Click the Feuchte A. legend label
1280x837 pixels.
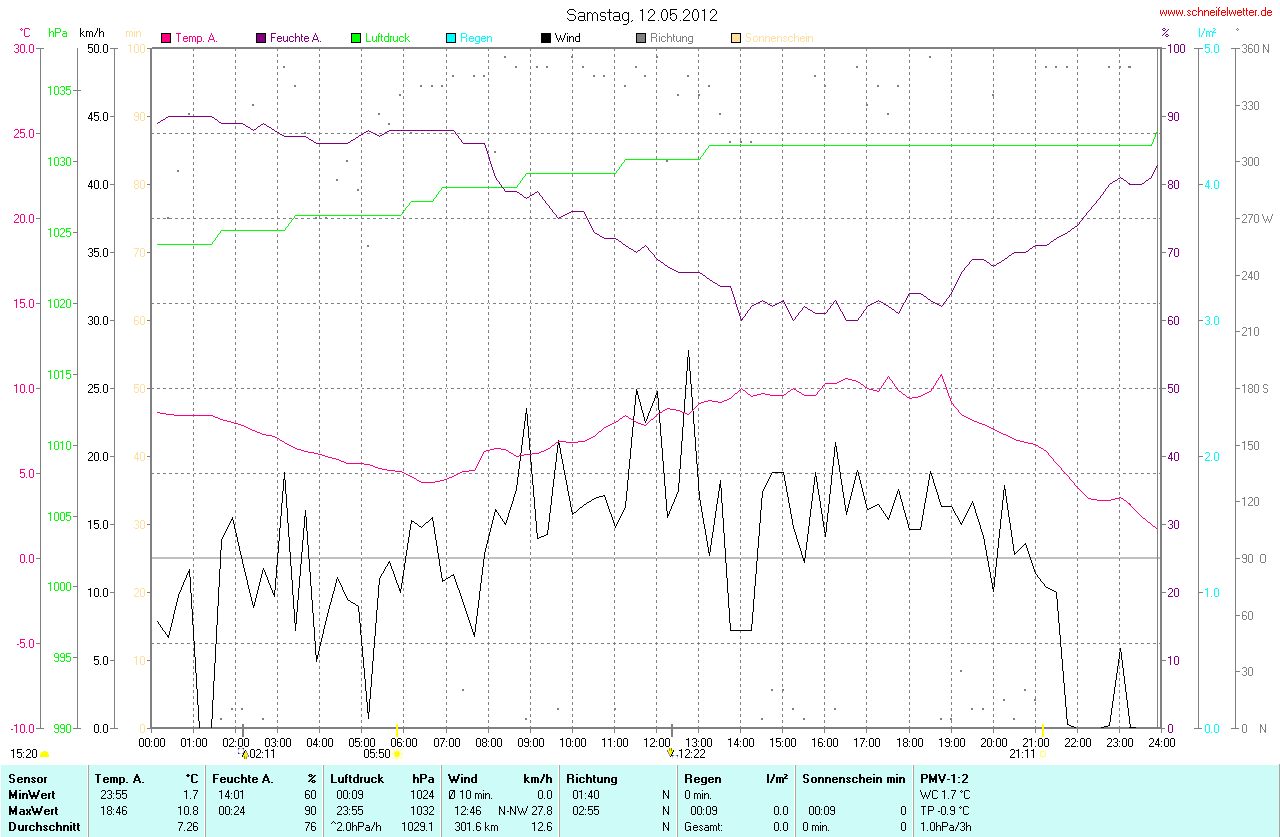[296, 38]
